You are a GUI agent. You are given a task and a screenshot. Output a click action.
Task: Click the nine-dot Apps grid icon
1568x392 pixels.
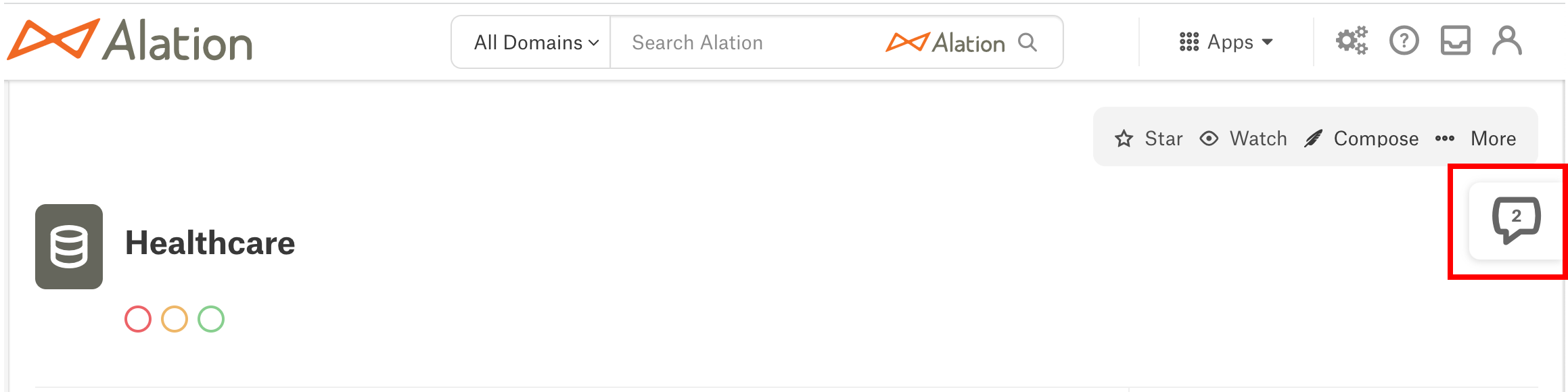1189,42
